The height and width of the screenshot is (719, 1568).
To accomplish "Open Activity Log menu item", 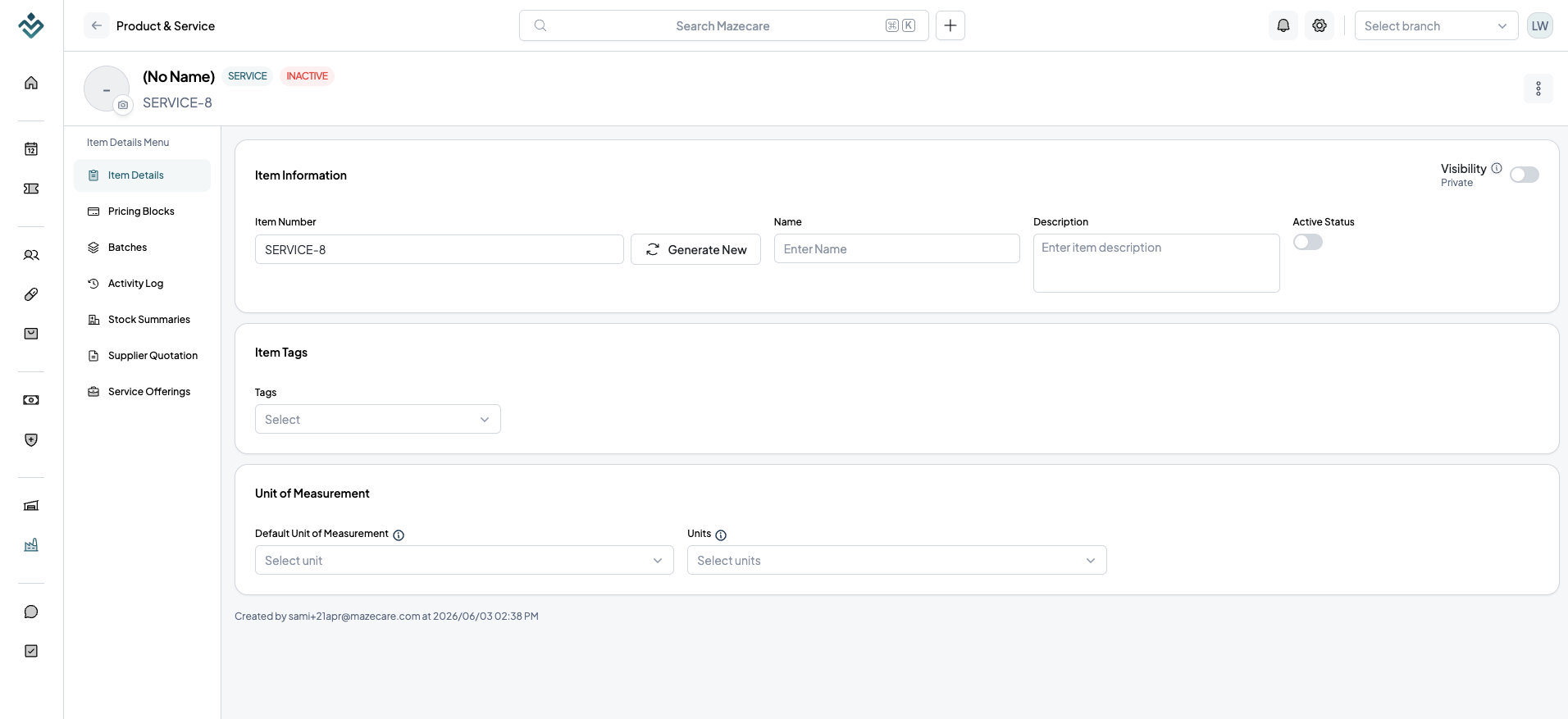I will tap(142, 284).
